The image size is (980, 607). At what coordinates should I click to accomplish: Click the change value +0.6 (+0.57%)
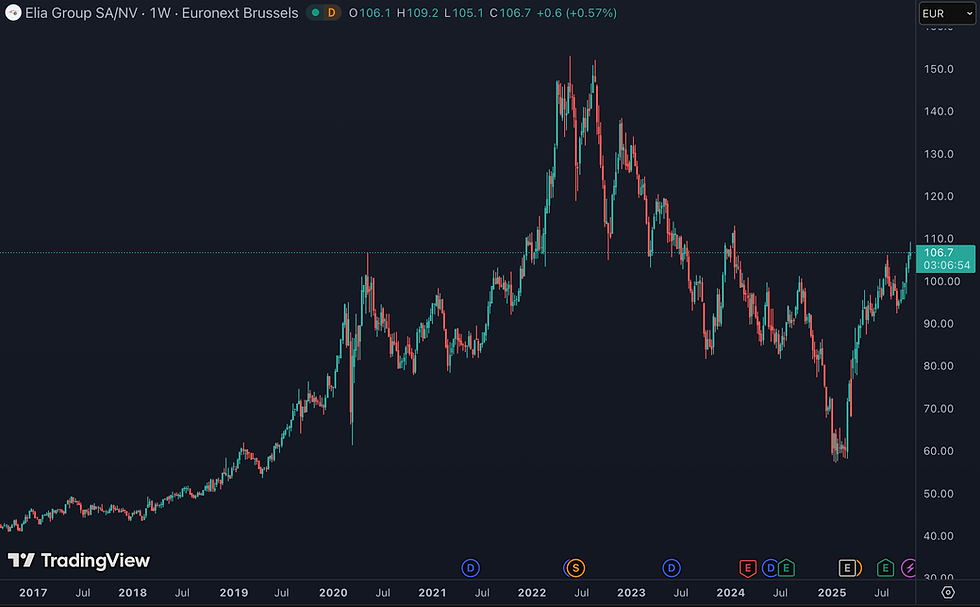tap(576, 13)
